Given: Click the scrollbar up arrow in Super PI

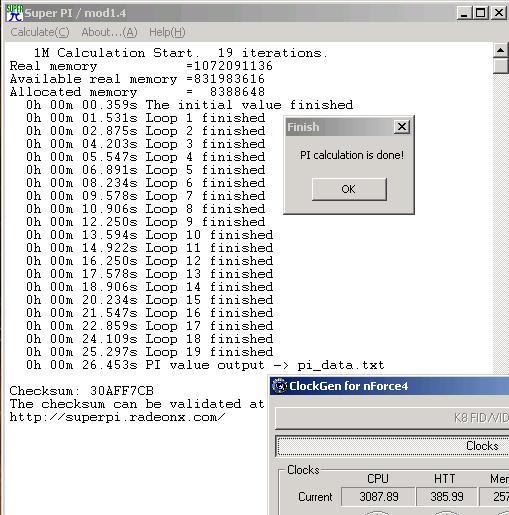Looking at the screenshot, I should point(500,51).
